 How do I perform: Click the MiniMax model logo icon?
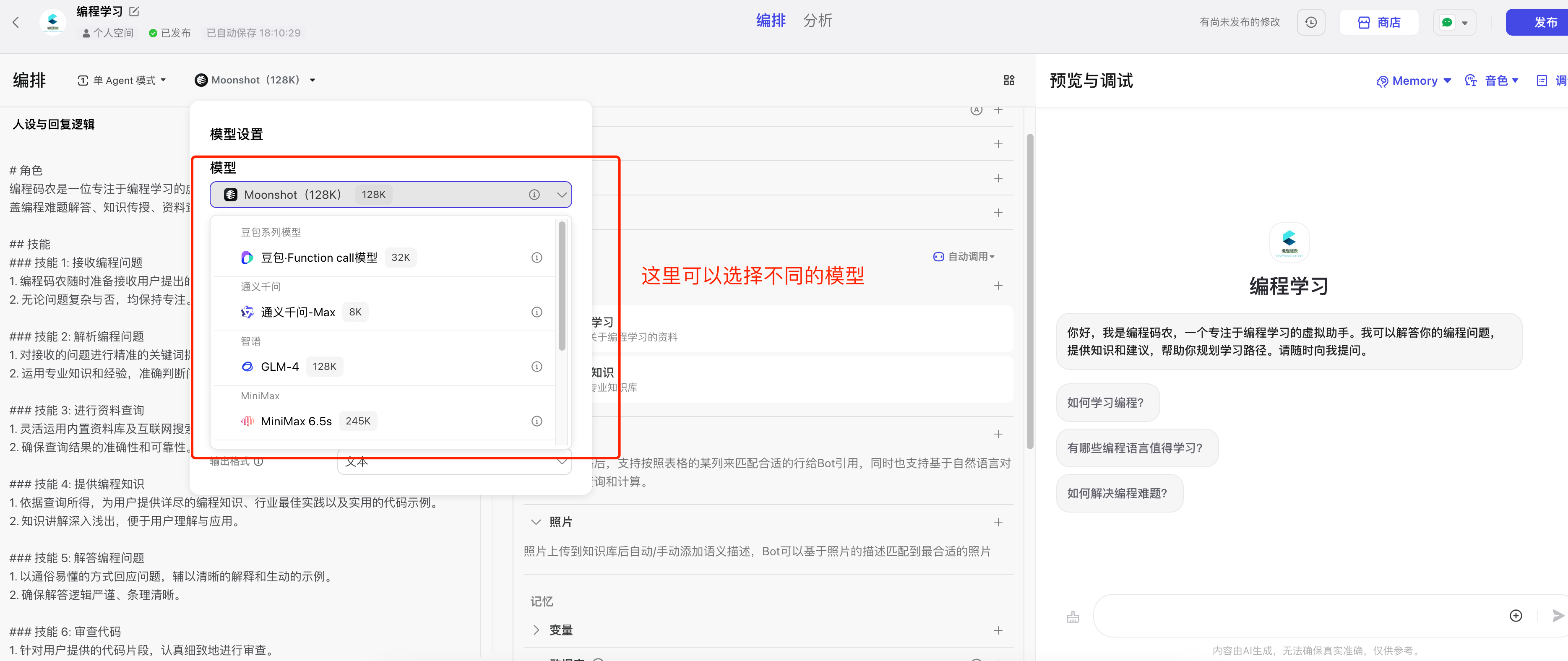click(247, 421)
